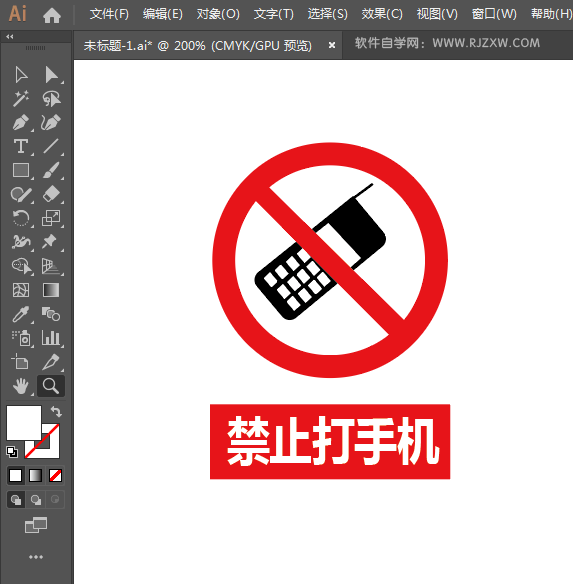
Task: Select the Scale tool
Action: (x=51, y=218)
